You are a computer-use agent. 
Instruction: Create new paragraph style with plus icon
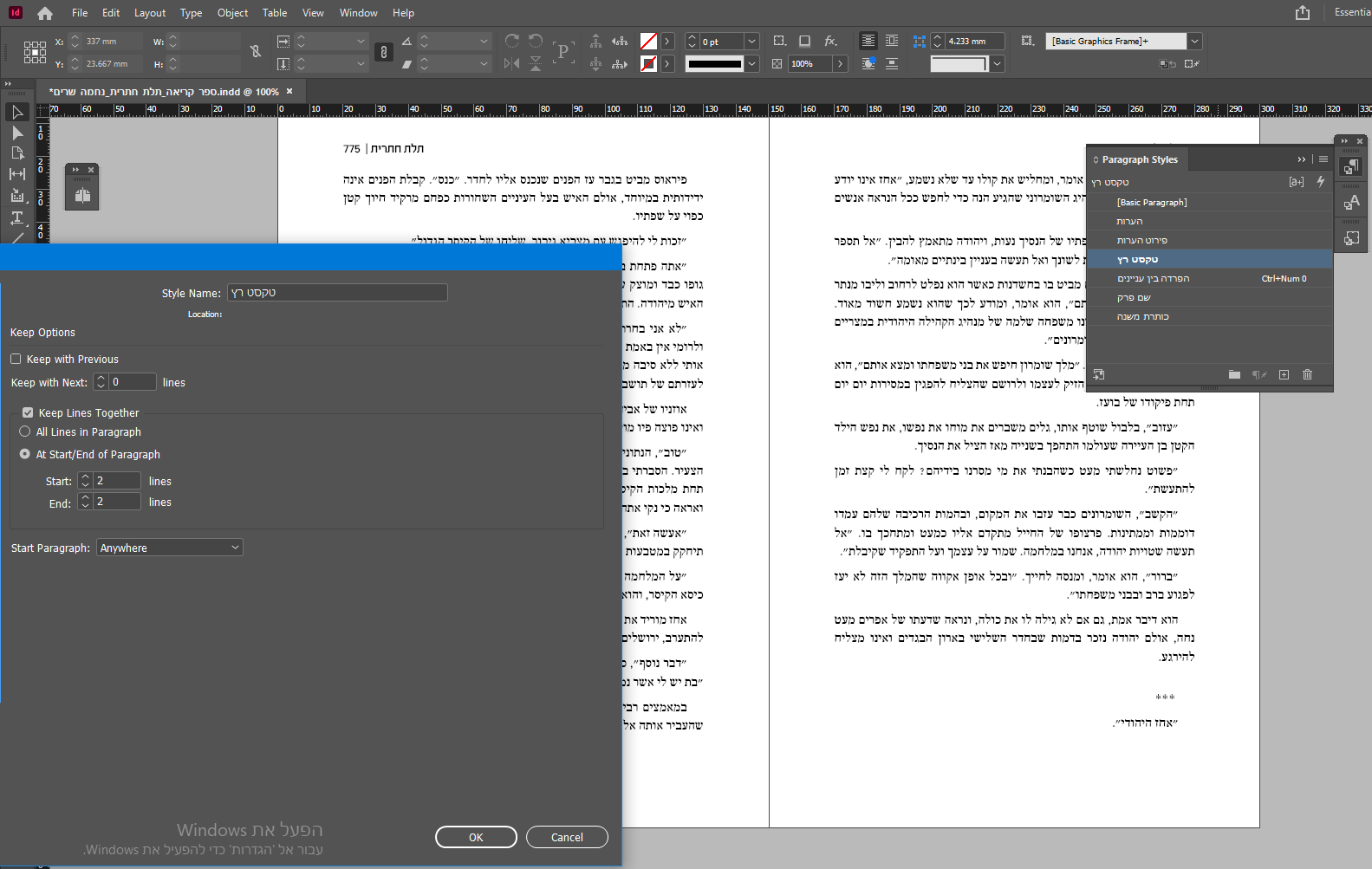click(x=1284, y=374)
